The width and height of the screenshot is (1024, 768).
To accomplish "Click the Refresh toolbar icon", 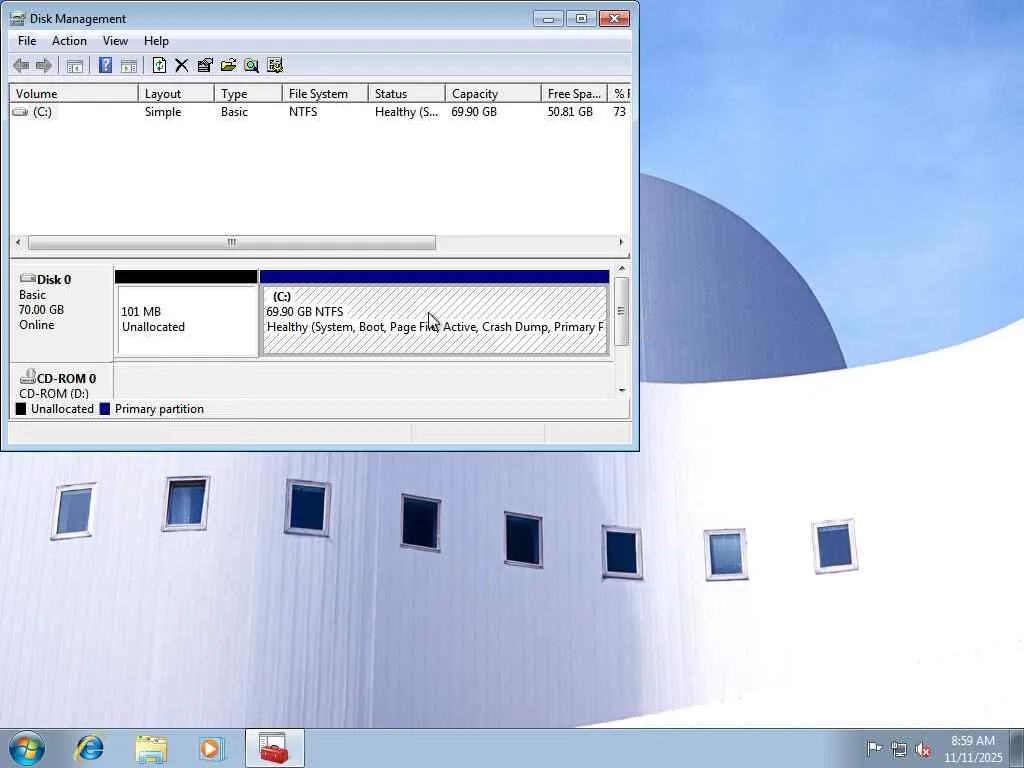I will [x=159, y=65].
